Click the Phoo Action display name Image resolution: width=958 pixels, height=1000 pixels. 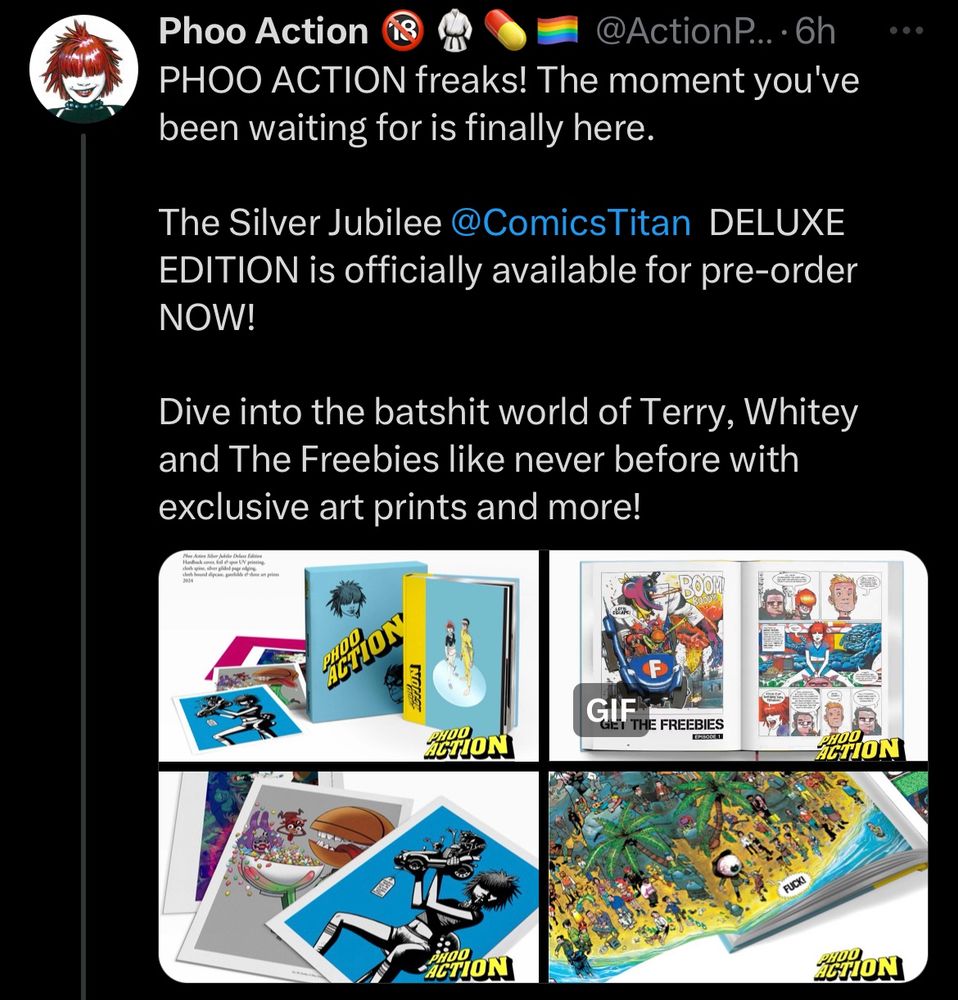tap(263, 31)
